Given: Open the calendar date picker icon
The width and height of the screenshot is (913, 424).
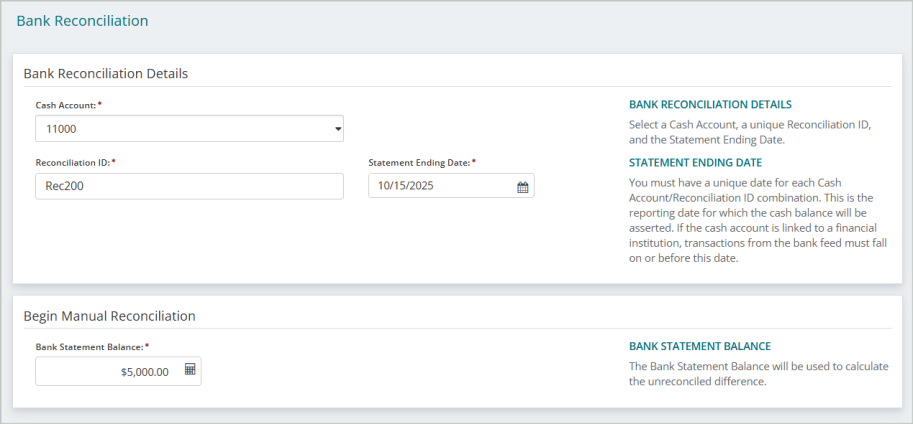Looking at the screenshot, I should click(x=522, y=187).
